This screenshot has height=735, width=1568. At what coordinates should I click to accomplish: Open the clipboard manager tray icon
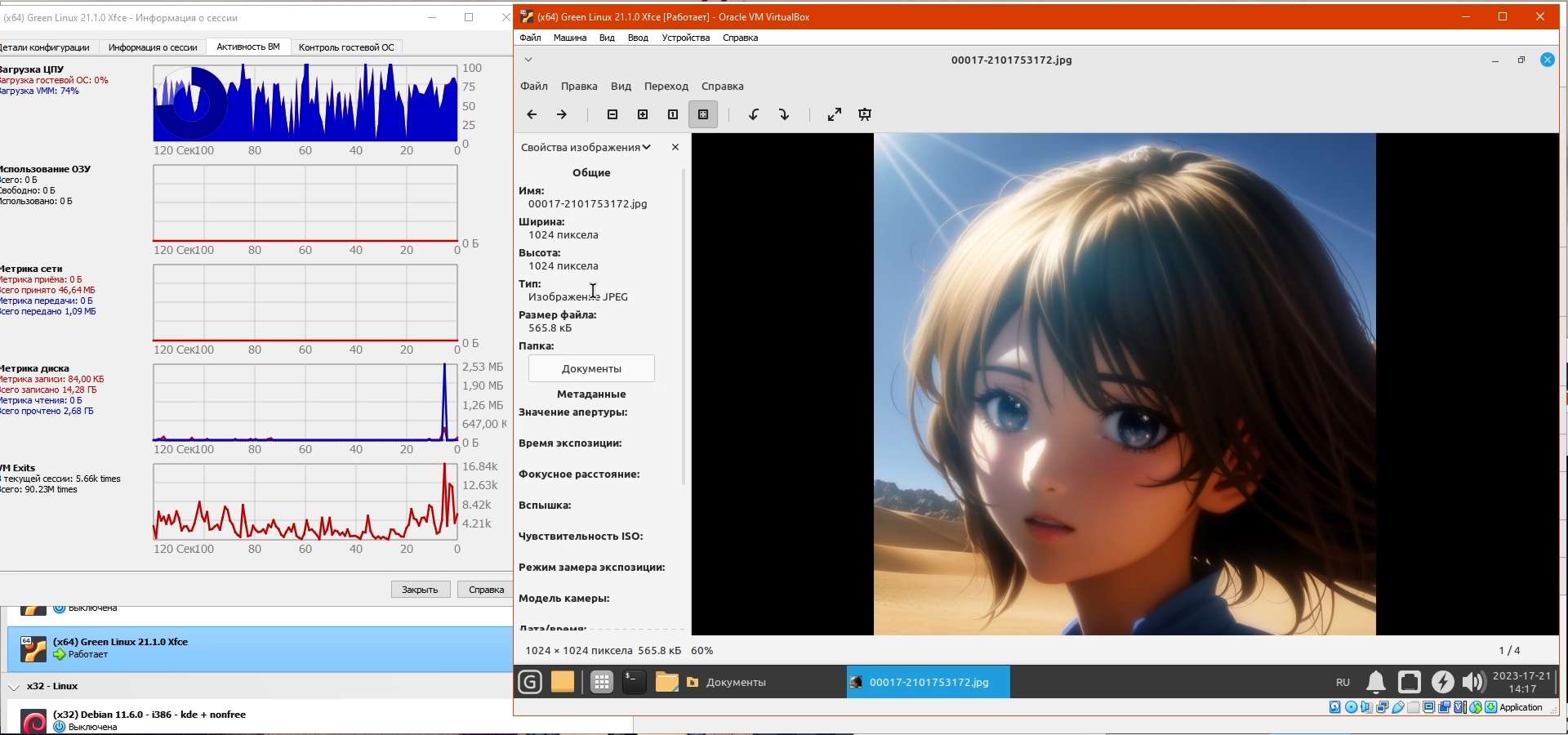click(x=1410, y=682)
